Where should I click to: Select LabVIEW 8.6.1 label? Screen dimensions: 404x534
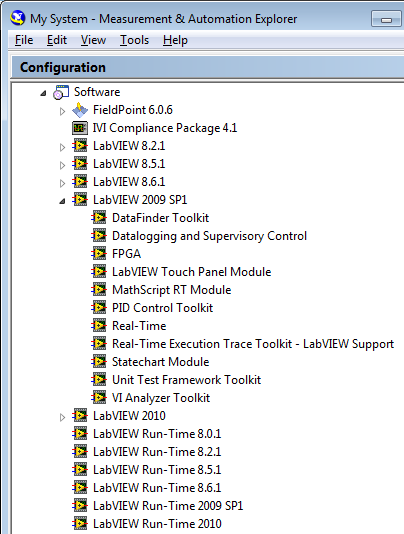click(x=129, y=182)
